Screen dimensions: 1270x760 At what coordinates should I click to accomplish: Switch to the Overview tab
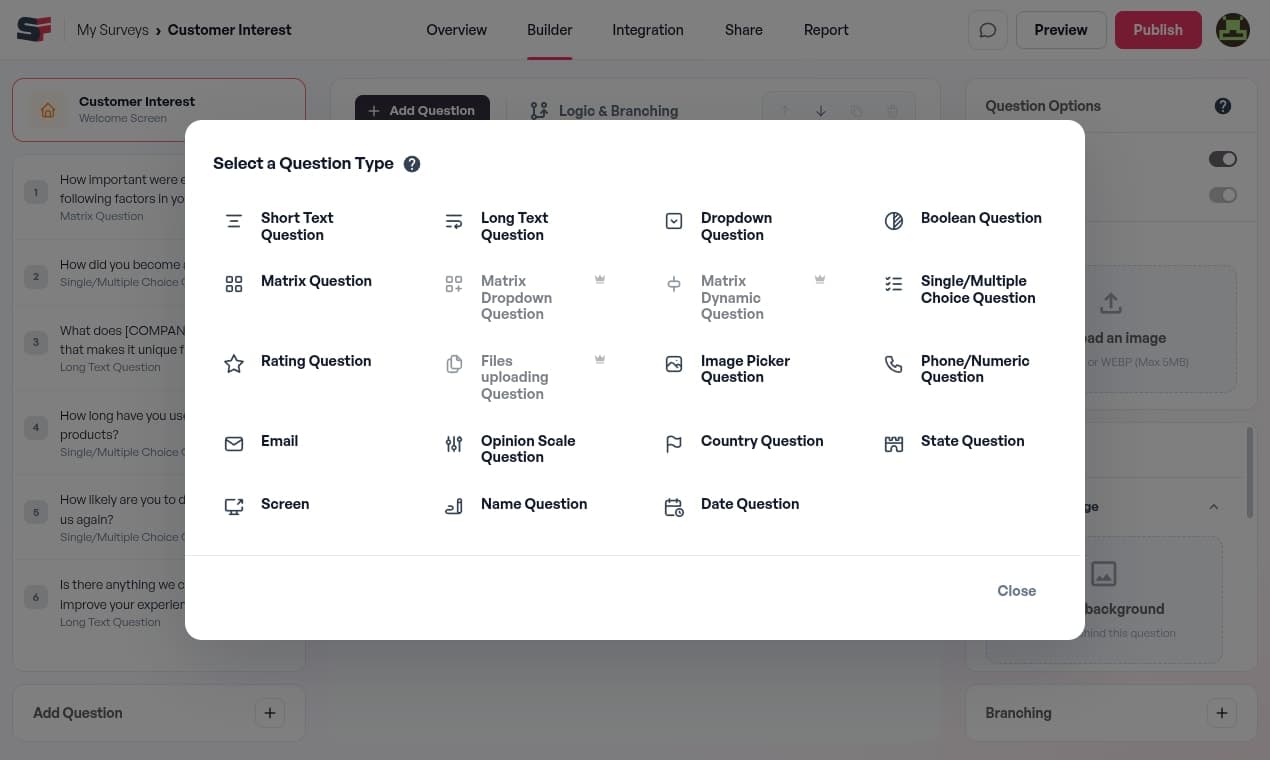pyautogui.click(x=456, y=30)
